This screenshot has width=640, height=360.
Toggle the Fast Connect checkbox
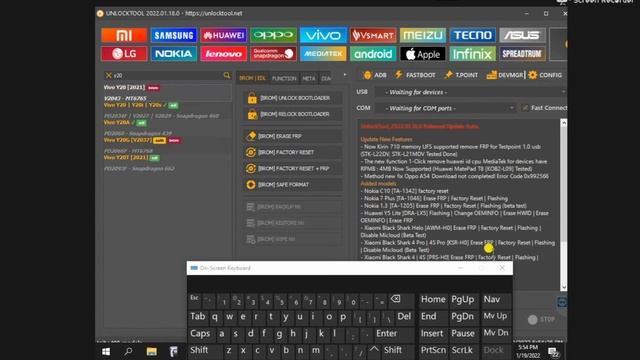tap(525, 108)
